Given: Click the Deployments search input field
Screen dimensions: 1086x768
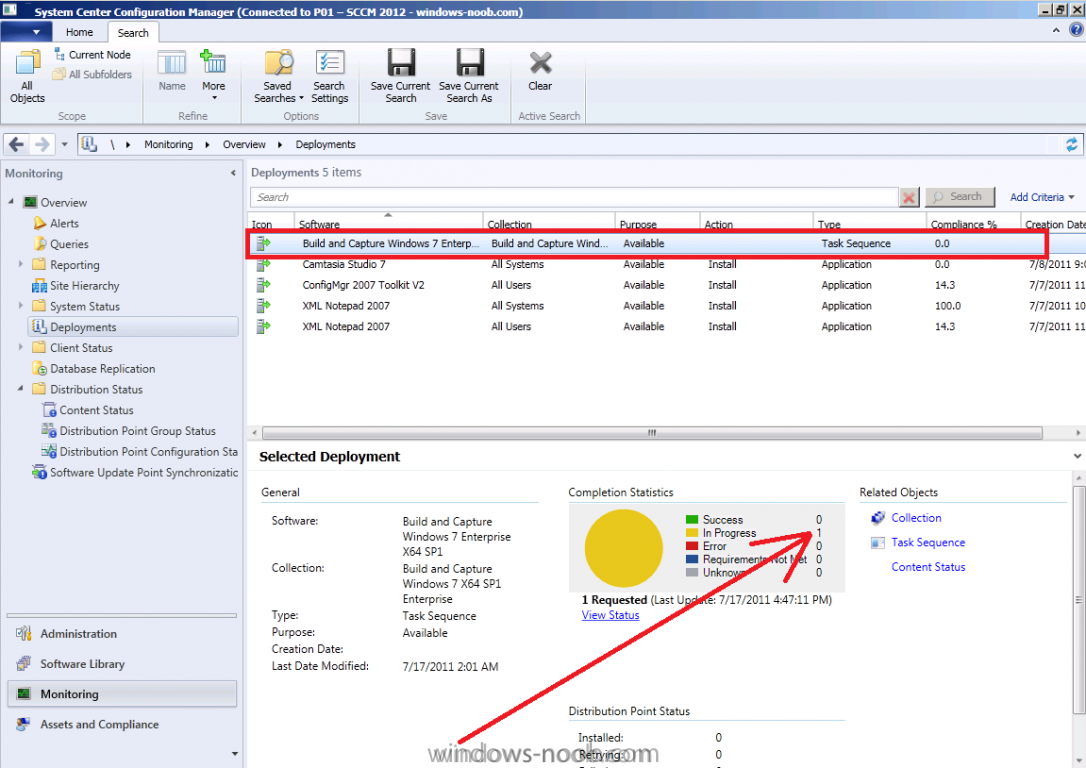Looking at the screenshot, I should (574, 197).
